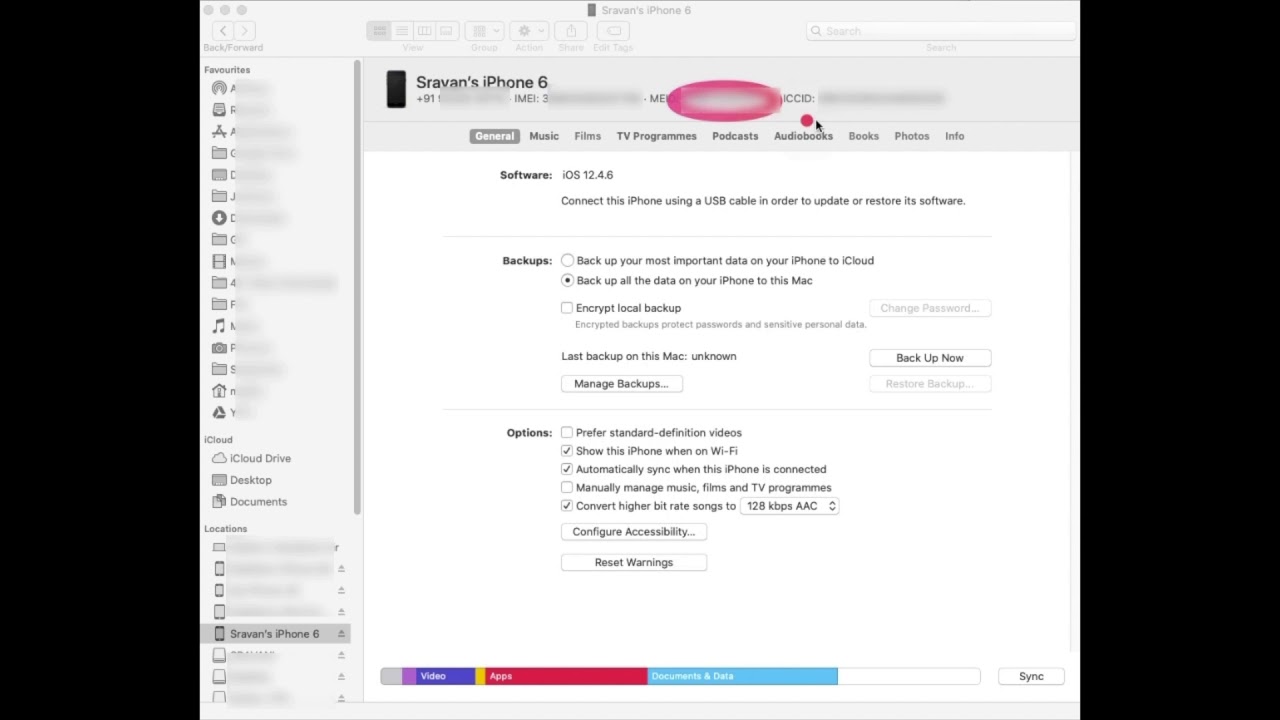Click the Configure Accessibility button
This screenshot has height=720, width=1280.
pos(634,532)
